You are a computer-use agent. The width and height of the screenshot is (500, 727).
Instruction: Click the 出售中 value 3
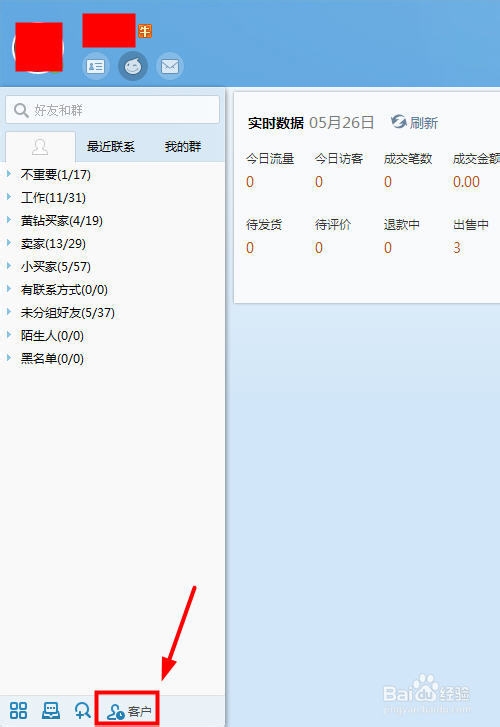(457, 248)
